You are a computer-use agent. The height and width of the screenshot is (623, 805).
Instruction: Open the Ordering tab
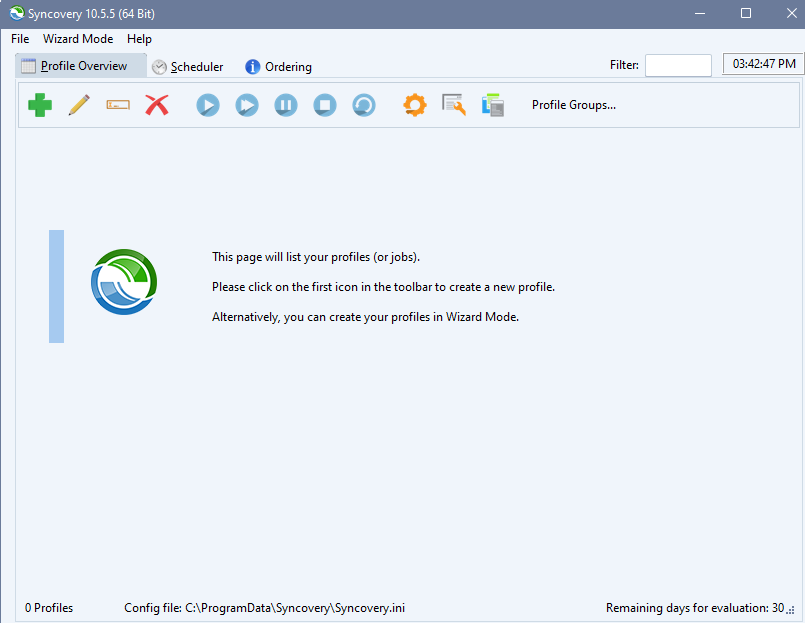pos(278,67)
